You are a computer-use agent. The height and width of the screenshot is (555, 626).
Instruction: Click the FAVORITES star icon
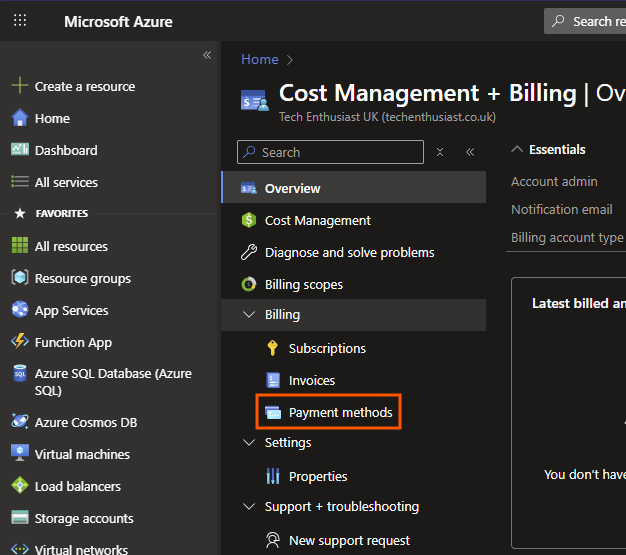(20, 213)
